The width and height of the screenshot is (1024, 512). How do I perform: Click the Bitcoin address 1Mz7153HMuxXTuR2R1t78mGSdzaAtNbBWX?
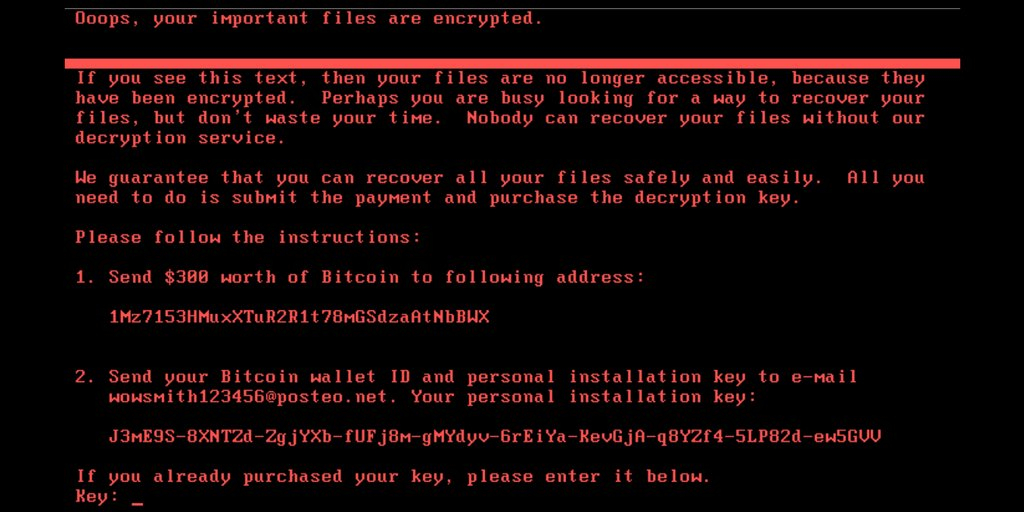(x=299, y=317)
